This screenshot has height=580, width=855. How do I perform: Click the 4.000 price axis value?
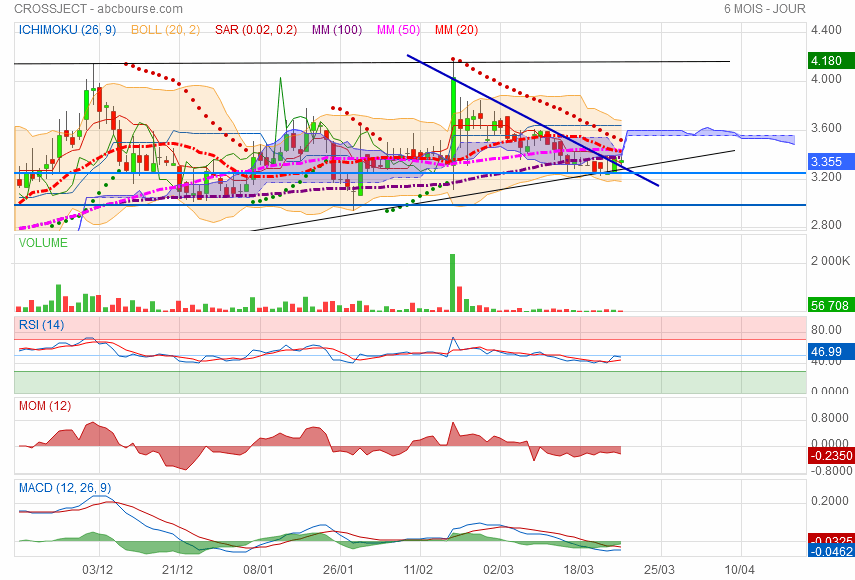tap(826, 79)
